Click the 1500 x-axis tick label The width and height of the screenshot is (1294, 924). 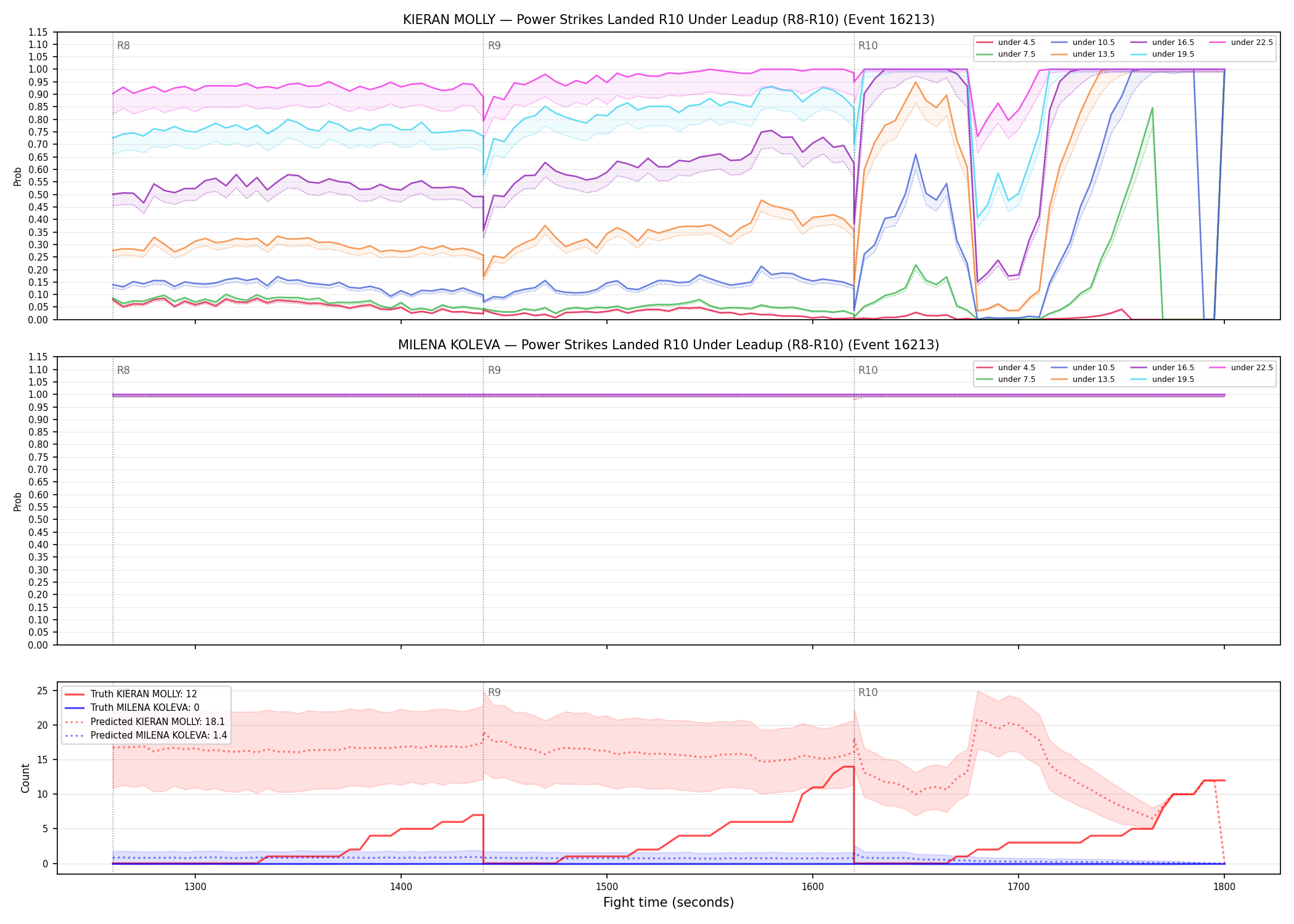(607, 886)
